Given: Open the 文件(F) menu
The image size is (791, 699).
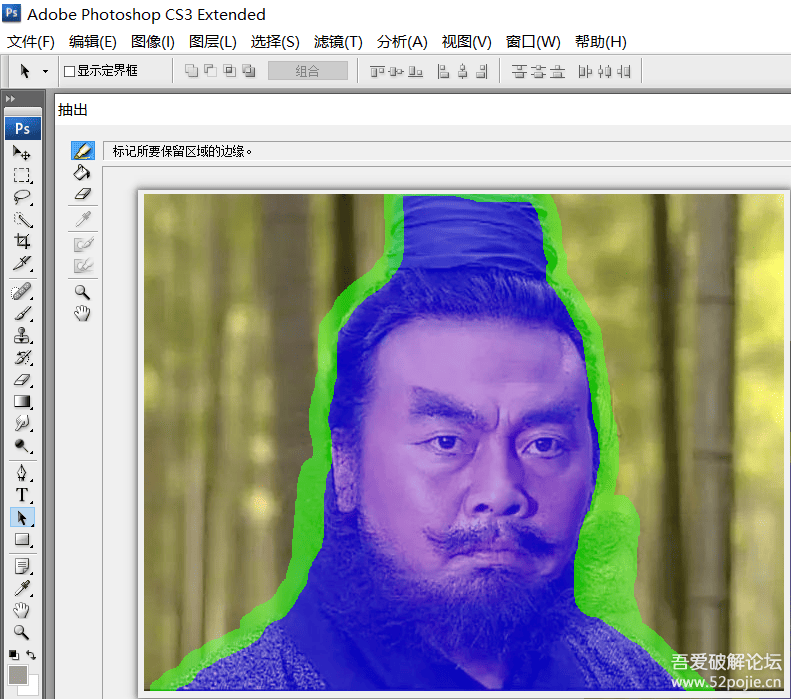Looking at the screenshot, I should pos(31,41).
